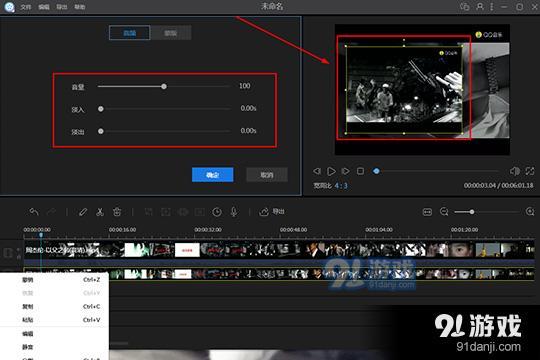
Task: Switch to the grey right settings tab
Action: (x=171, y=33)
